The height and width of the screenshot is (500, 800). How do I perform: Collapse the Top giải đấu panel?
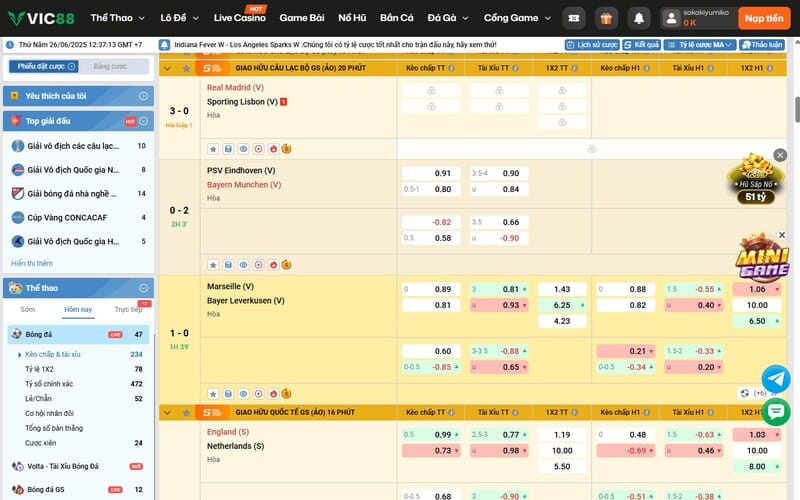[143, 121]
